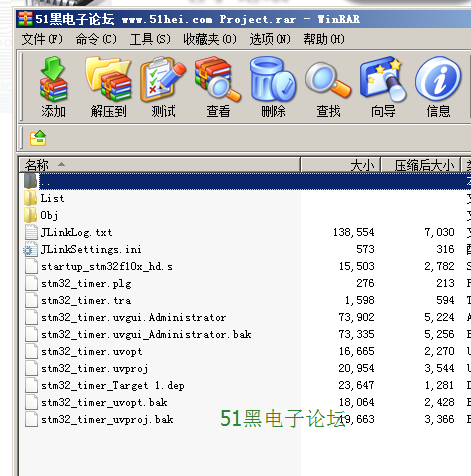
Task: Click the stm32_timer.plg file icon
Action: coord(31,283)
